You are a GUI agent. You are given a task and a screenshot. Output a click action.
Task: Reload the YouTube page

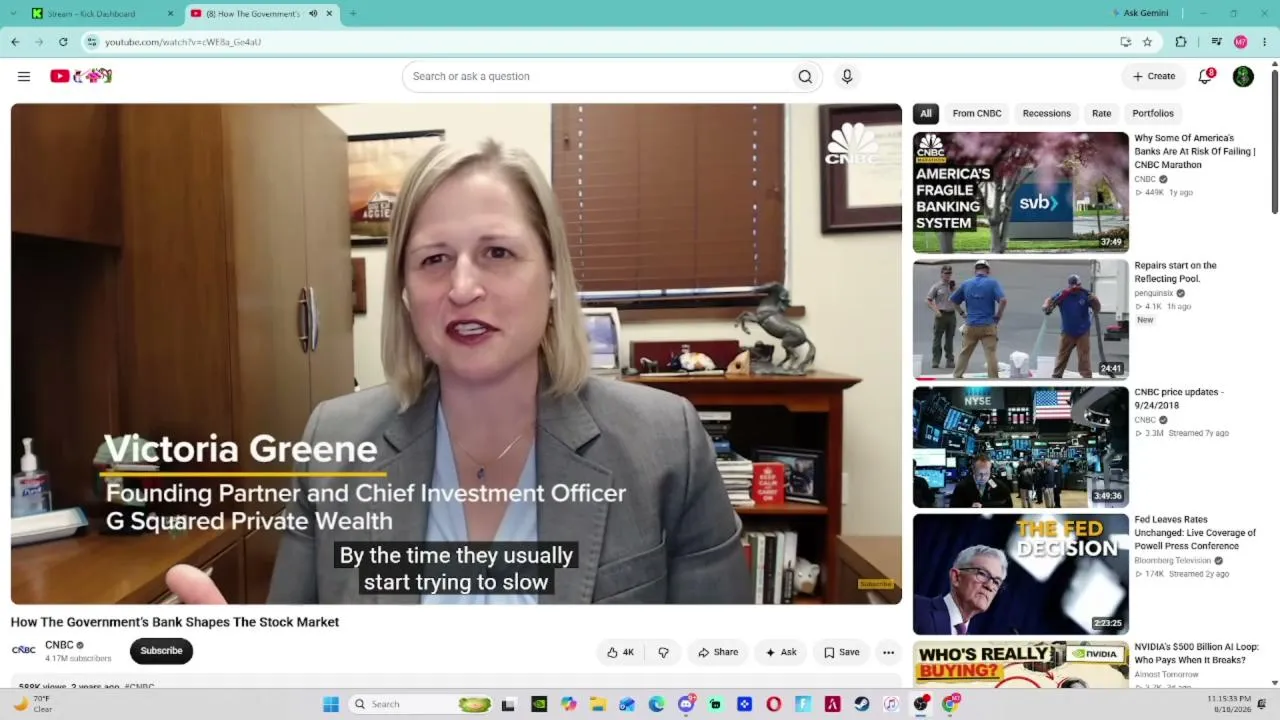click(x=63, y=42)
